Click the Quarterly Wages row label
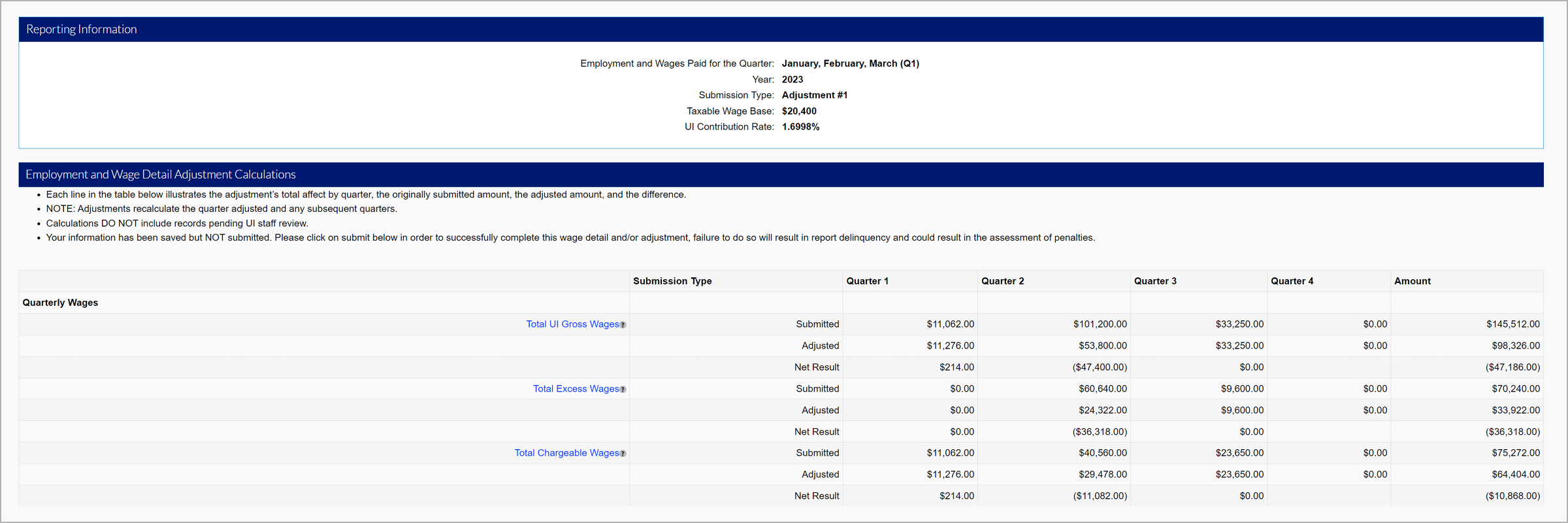The height and width of the screenshot is (523, 1568). 60,303
